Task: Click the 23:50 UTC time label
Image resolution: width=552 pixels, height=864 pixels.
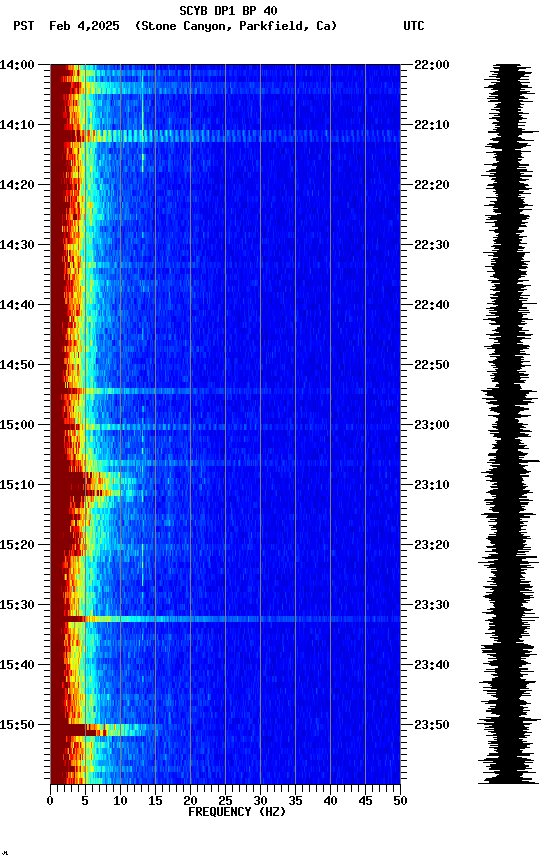Action: tap(432, 725)
